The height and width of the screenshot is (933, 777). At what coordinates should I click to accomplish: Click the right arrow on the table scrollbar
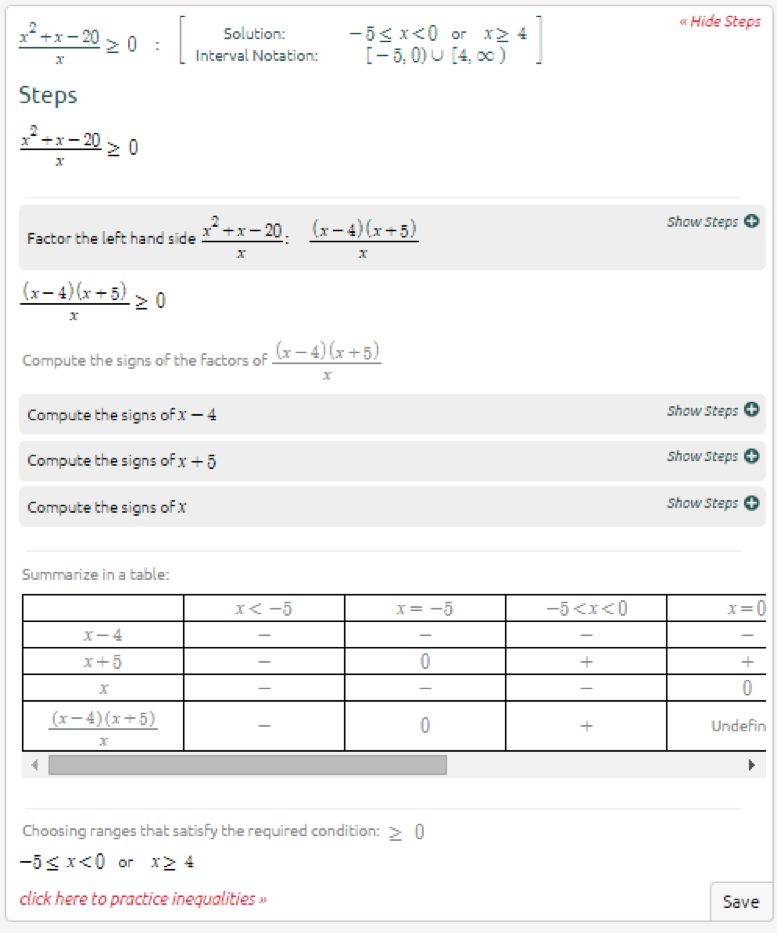pos(751,764)
